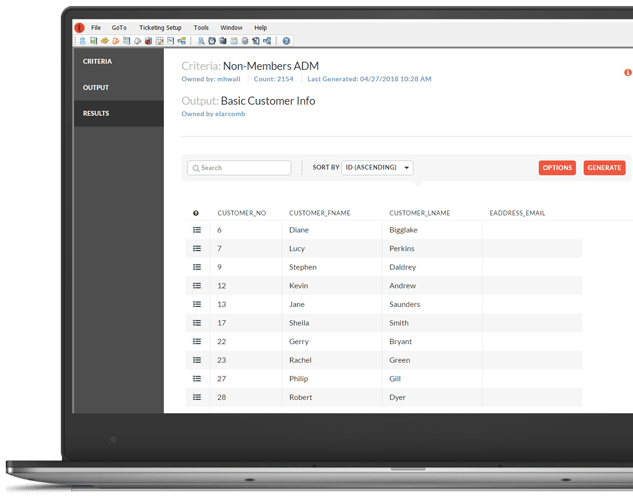Click the Owned by elarcomb link
The height and width of the screenshot is (496, 633).
click(213, 114)
